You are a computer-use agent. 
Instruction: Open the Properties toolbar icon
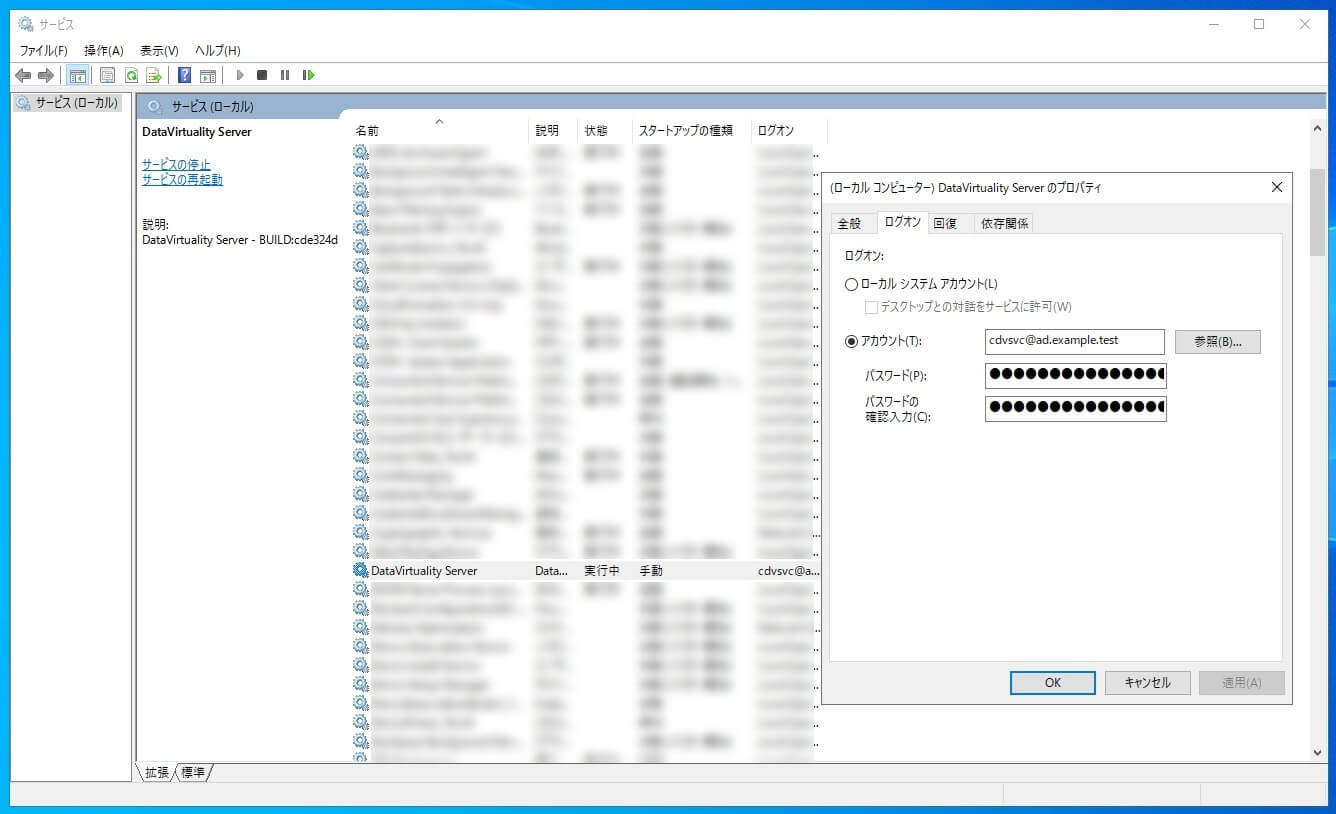coord(107,75)
